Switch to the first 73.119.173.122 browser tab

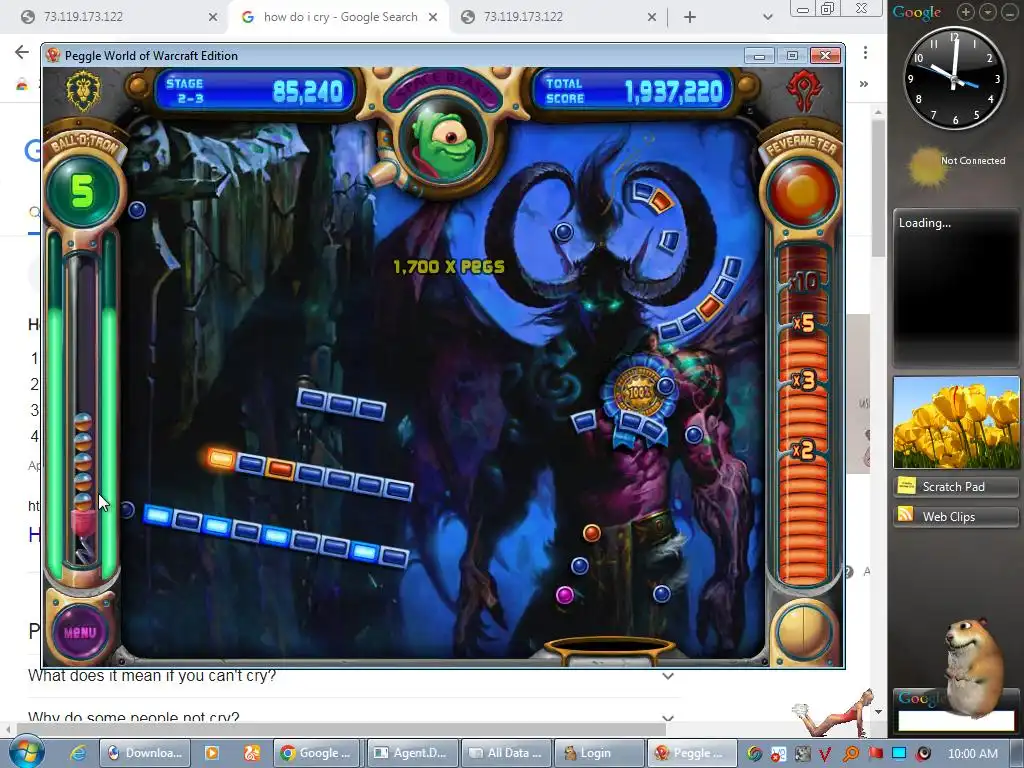(x=118, y=17)
